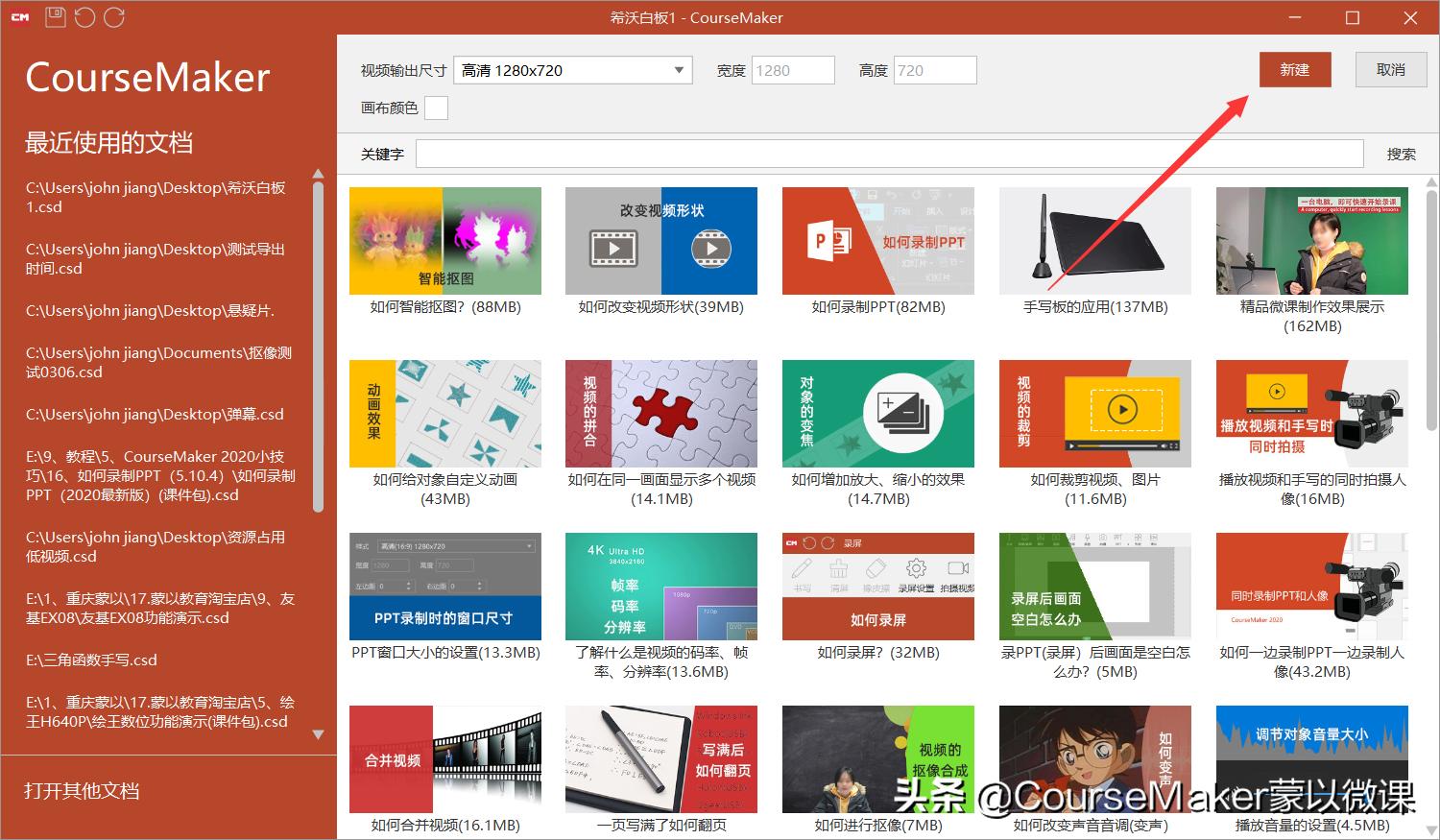The image size is (1440, 840).
Task: Click the 取消 button to cancel
Action: coord(1390,69)
